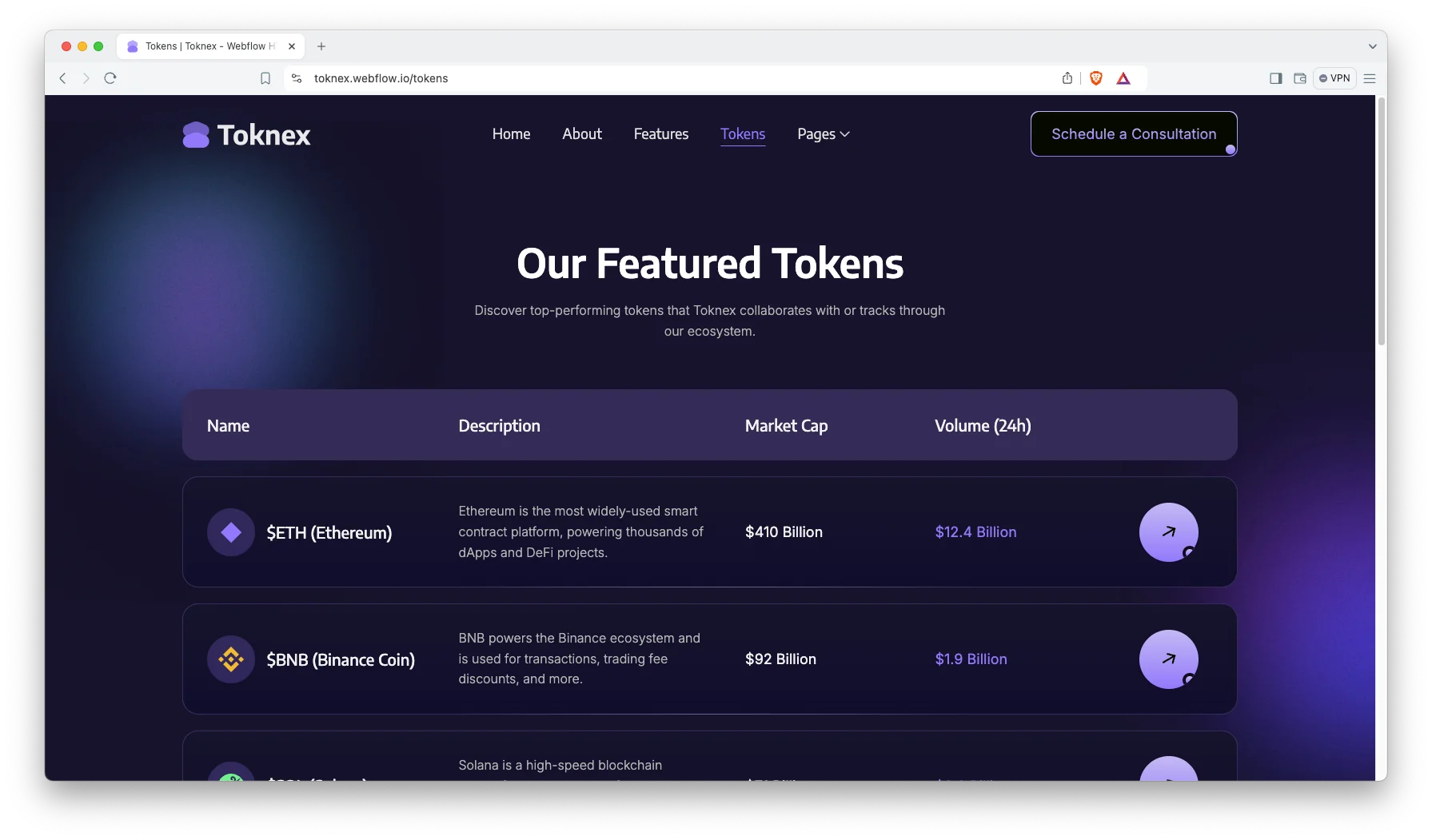Toggle the browser sidebar panel
1432x840 pixels.
[1275, 78]
